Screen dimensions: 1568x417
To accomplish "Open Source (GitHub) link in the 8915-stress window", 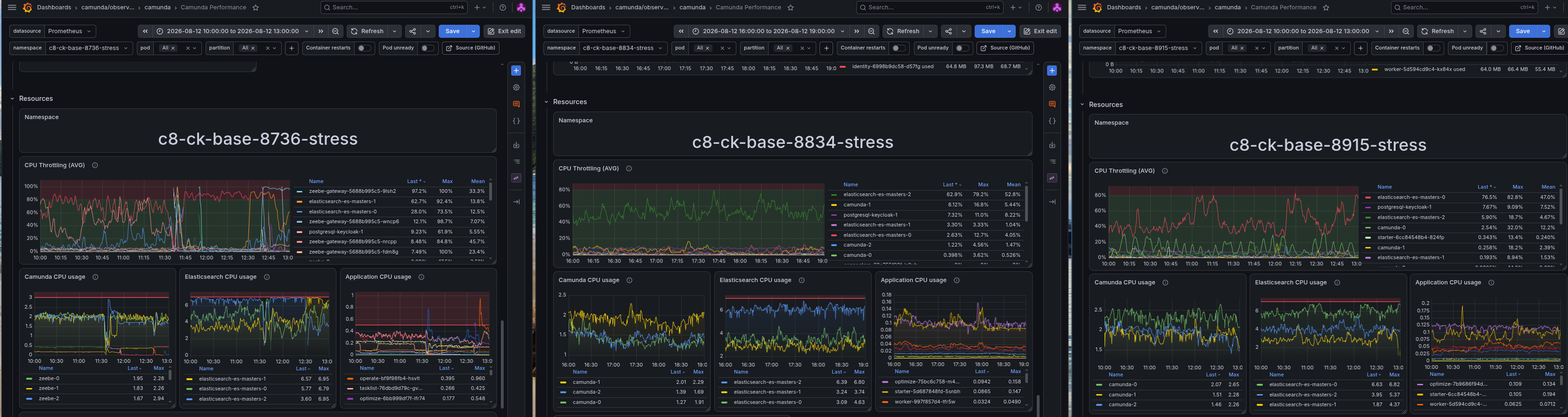I will pos(1539,48).
